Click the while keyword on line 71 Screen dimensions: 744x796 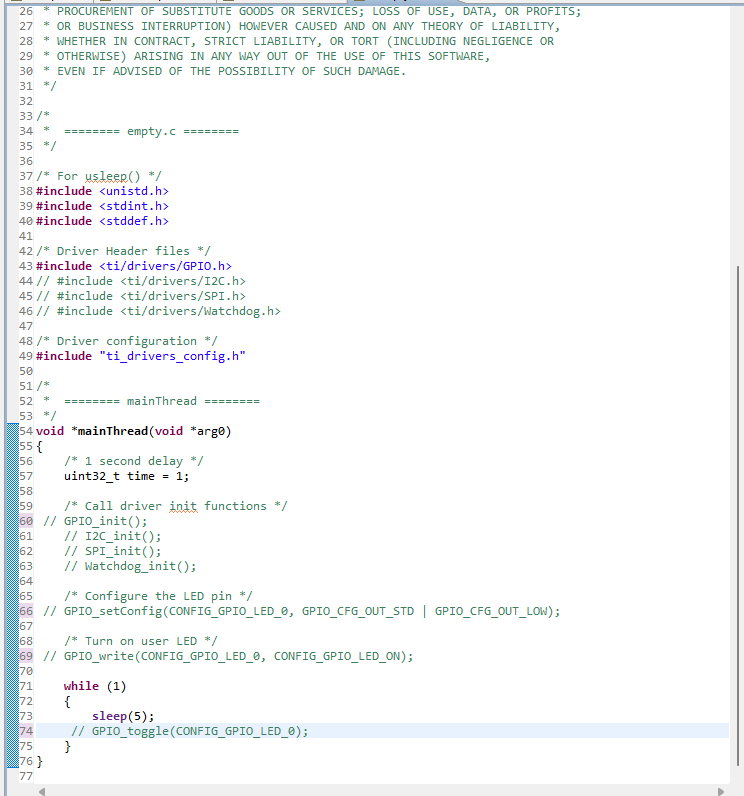pos(81,686)
